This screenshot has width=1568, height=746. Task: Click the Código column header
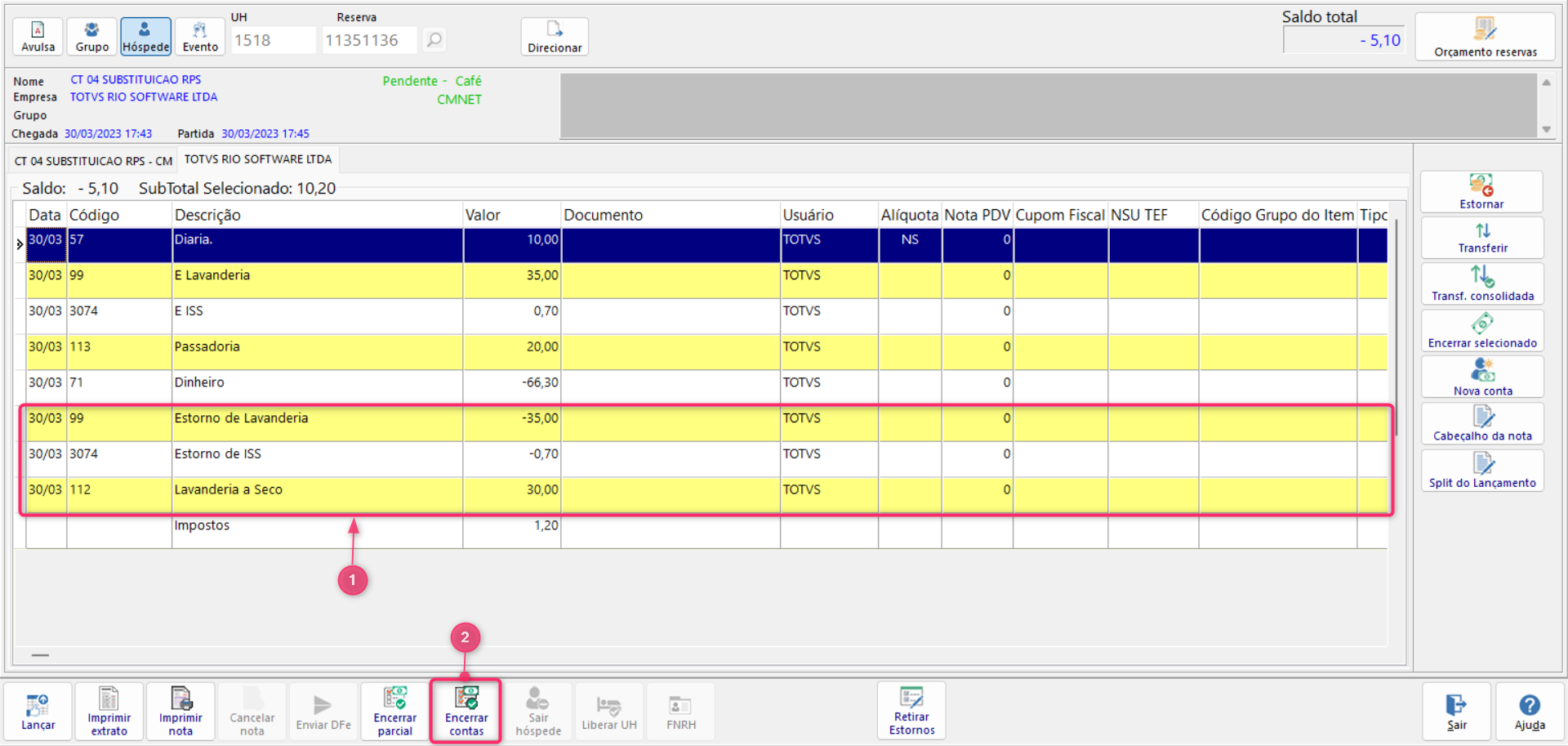[x=119, y=215]
